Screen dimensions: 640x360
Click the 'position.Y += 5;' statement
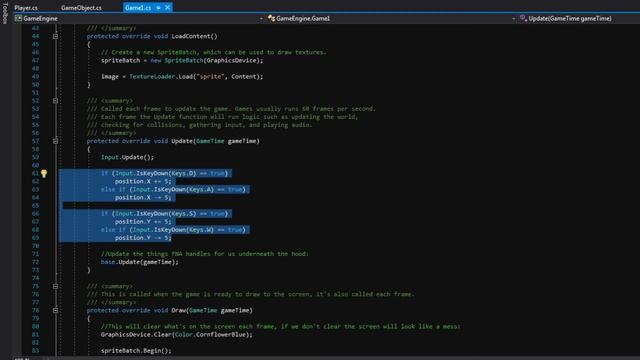[x=143, y=222]
